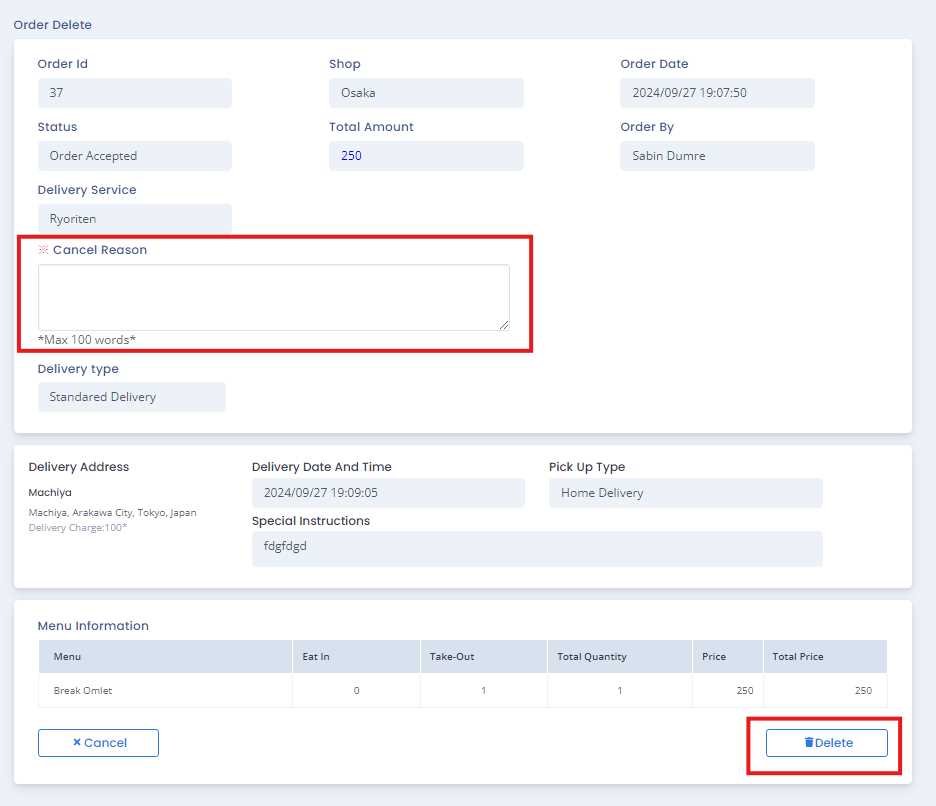Click the Special Instructions field

pos(537,548)
